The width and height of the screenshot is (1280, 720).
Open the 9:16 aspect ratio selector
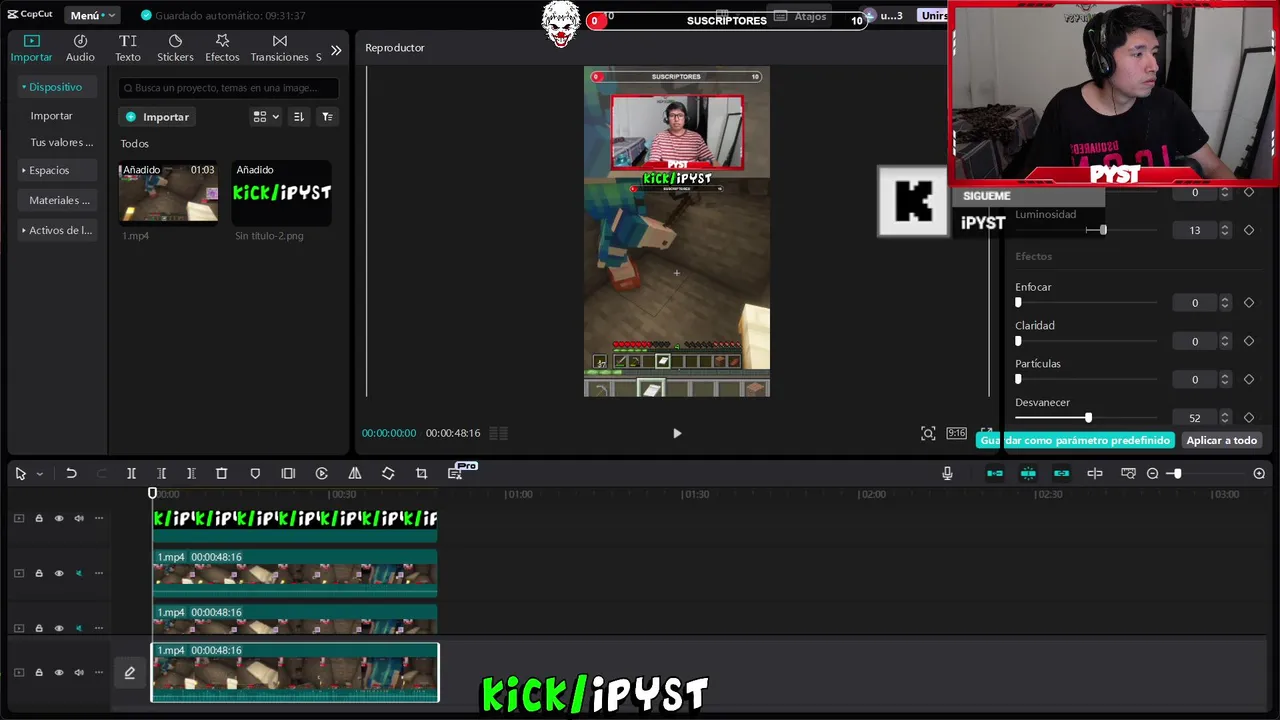click(957, 433)
